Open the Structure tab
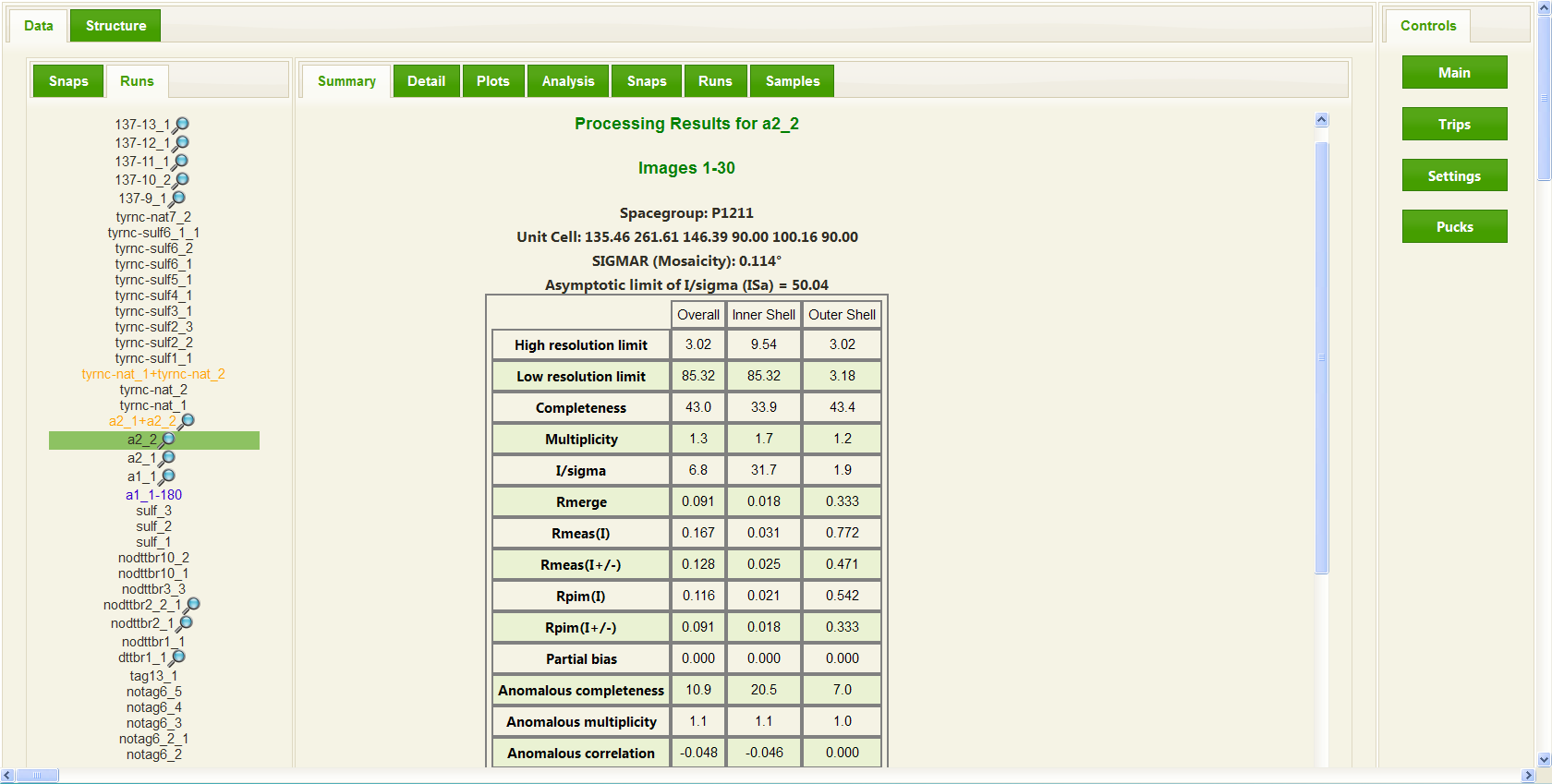 tap(115, 26)
